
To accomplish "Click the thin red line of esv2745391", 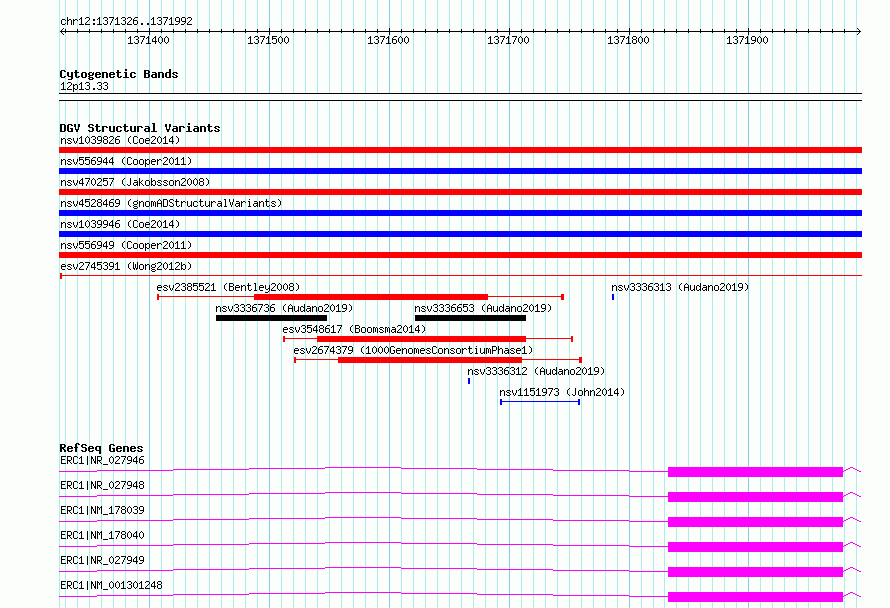I will click(x=460, y=276).
